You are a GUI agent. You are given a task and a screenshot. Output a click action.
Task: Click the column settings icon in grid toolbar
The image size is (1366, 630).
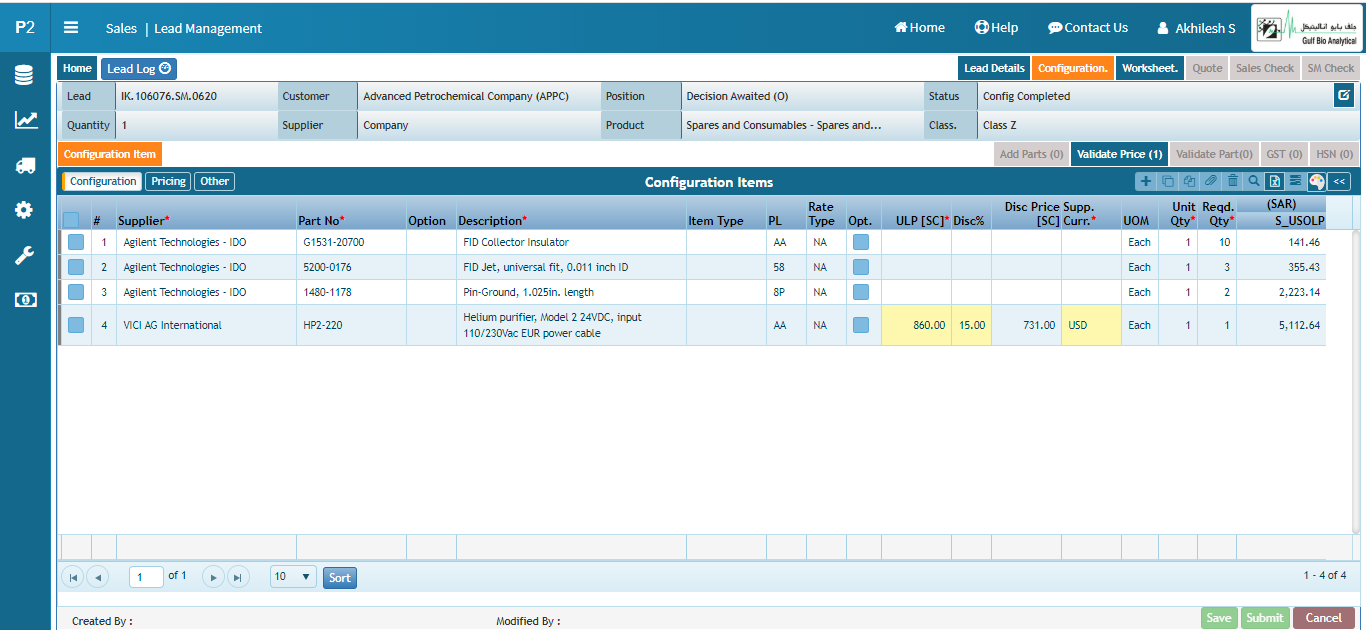click(x=1295, y=181)
